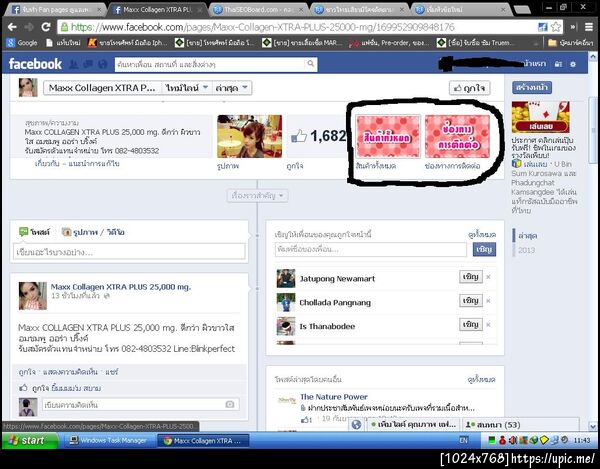Switch to Maxx Collagen XTRA Chrome taskbar item
Image resolution: width=600 pixels, height=469 pixels.
pos(203,441)
